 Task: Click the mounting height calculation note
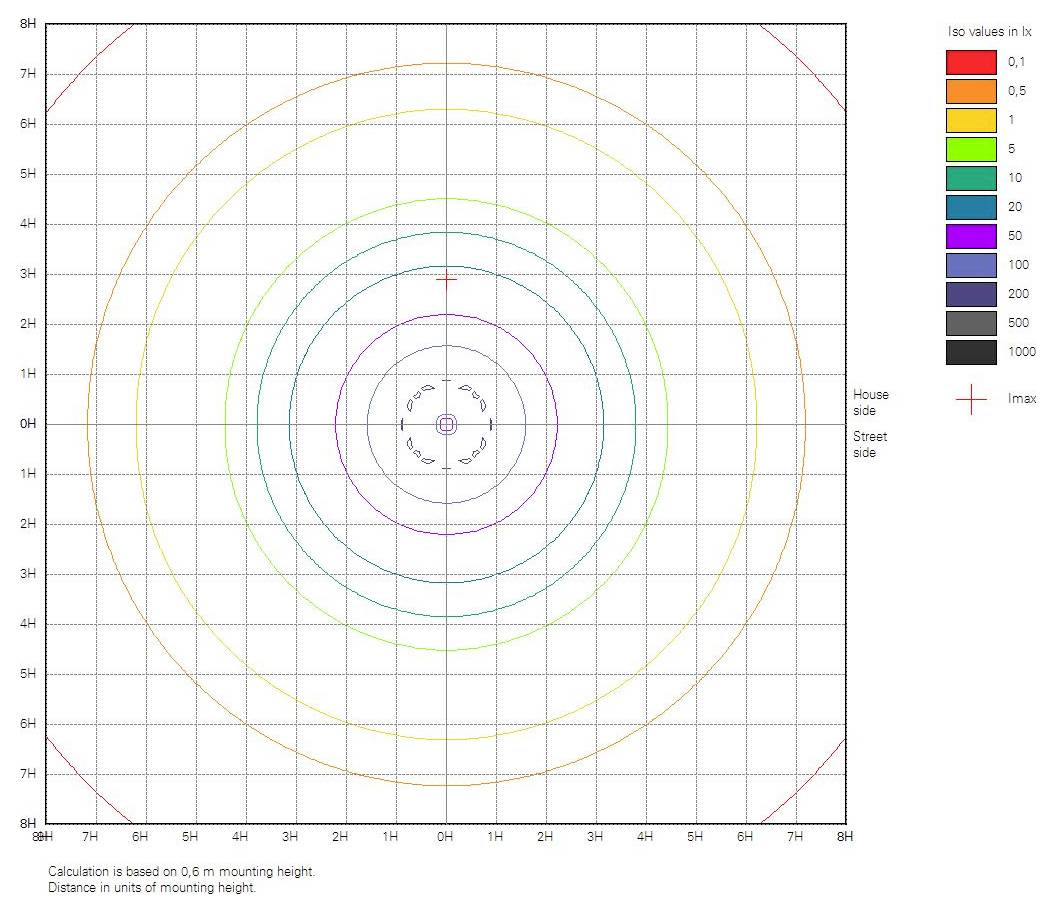(181, 872)
